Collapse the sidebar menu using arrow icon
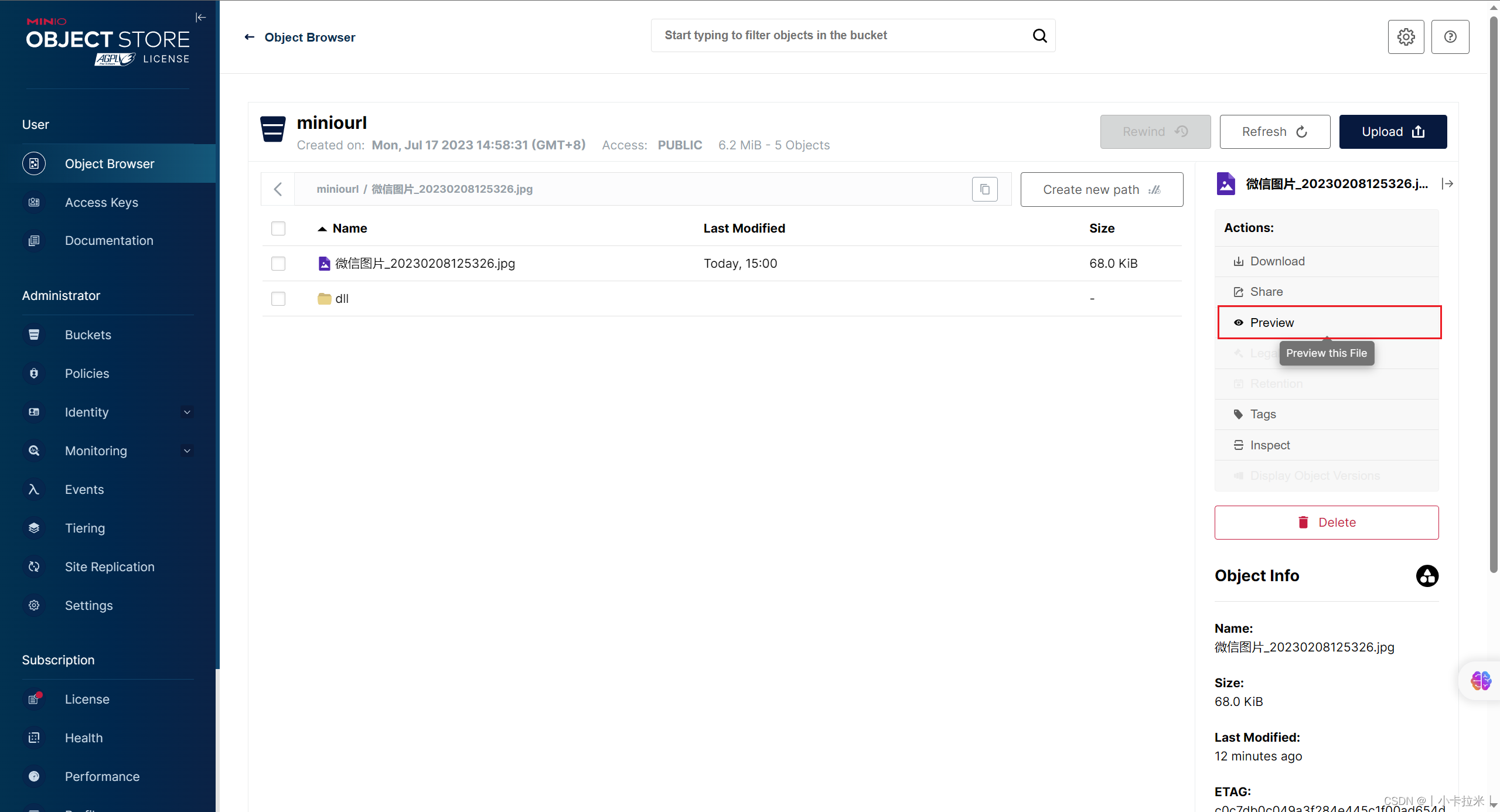This screenshot has width=1500, height=812. point(200,18)
